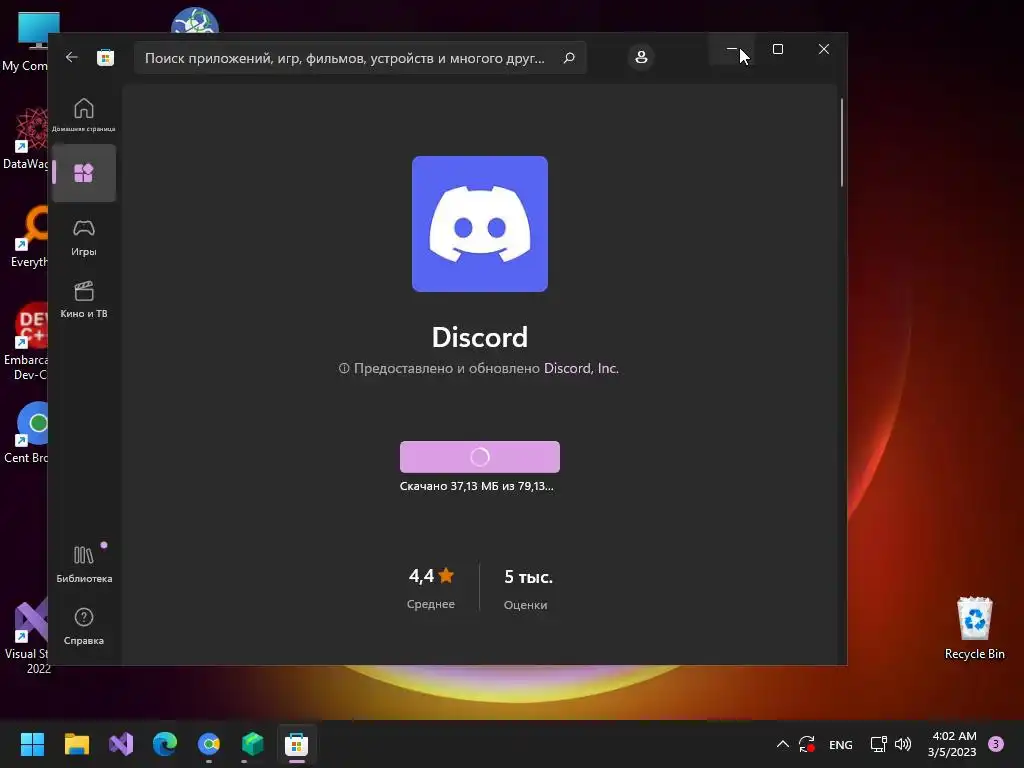Select the Visual Studio 2022 desktop shortcut
Image resolution: width=1024 pixels, height=768 pixels.
click(x=26, y=635)
